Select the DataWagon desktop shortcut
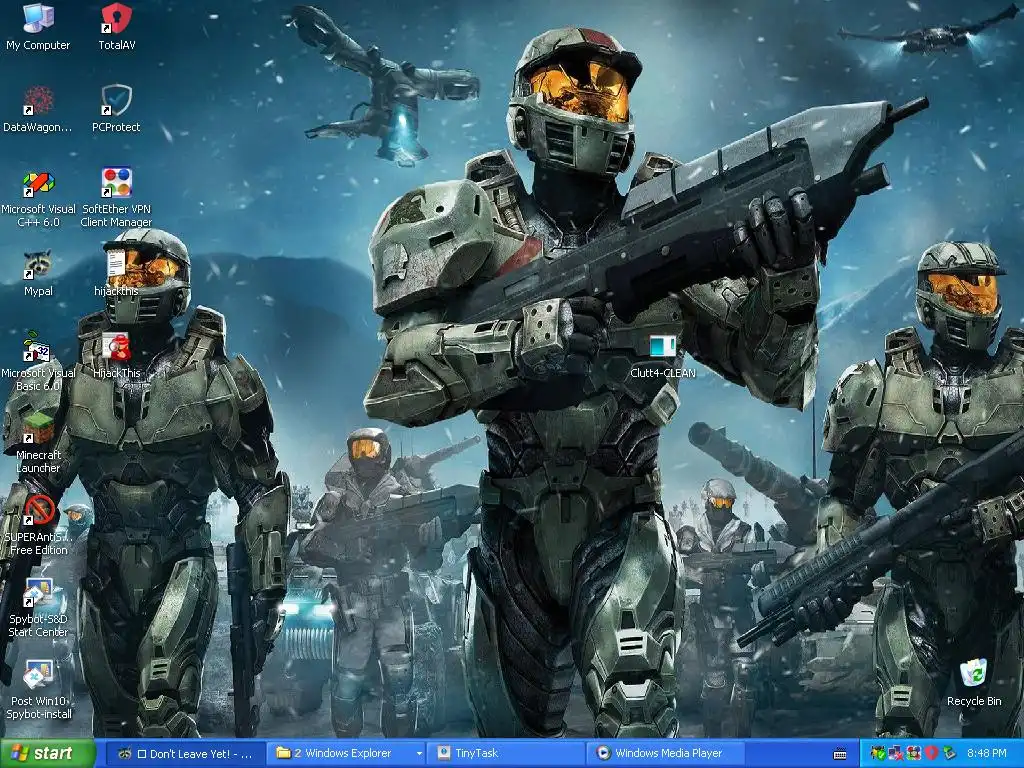Image resolution: width=1024 pixels, height=768 pixels. (x=38, y=110)
